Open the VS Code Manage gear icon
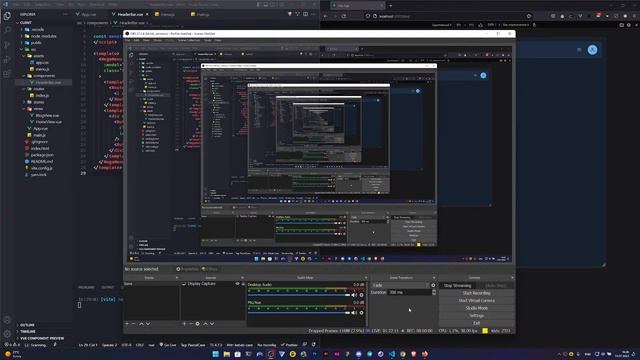Screen dimensions: 640x360 tap(7, 334)
